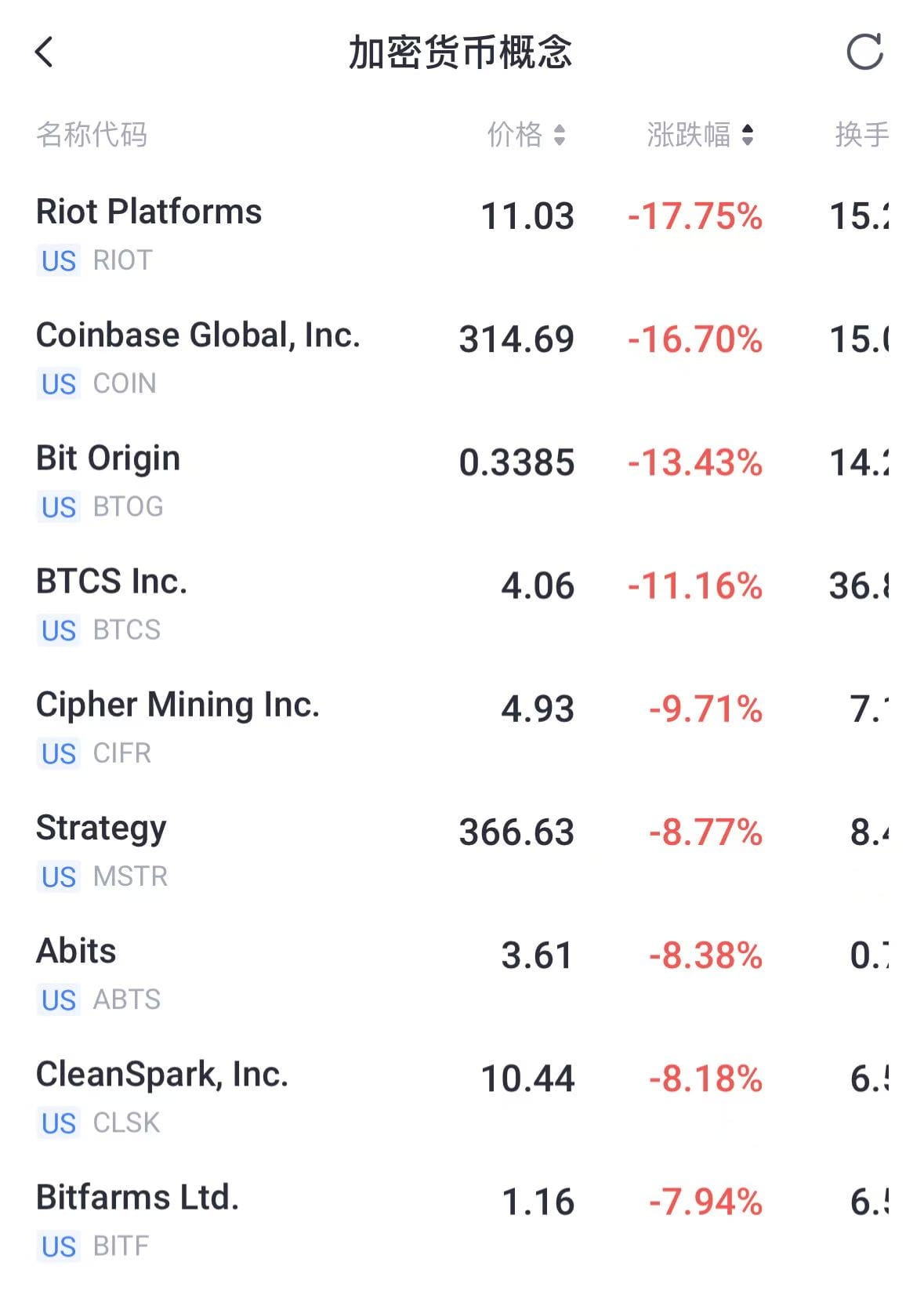The height and width of the screenshot is (1291, 924).
Task: Click the -17.75% change value
Action: [694, 216]
